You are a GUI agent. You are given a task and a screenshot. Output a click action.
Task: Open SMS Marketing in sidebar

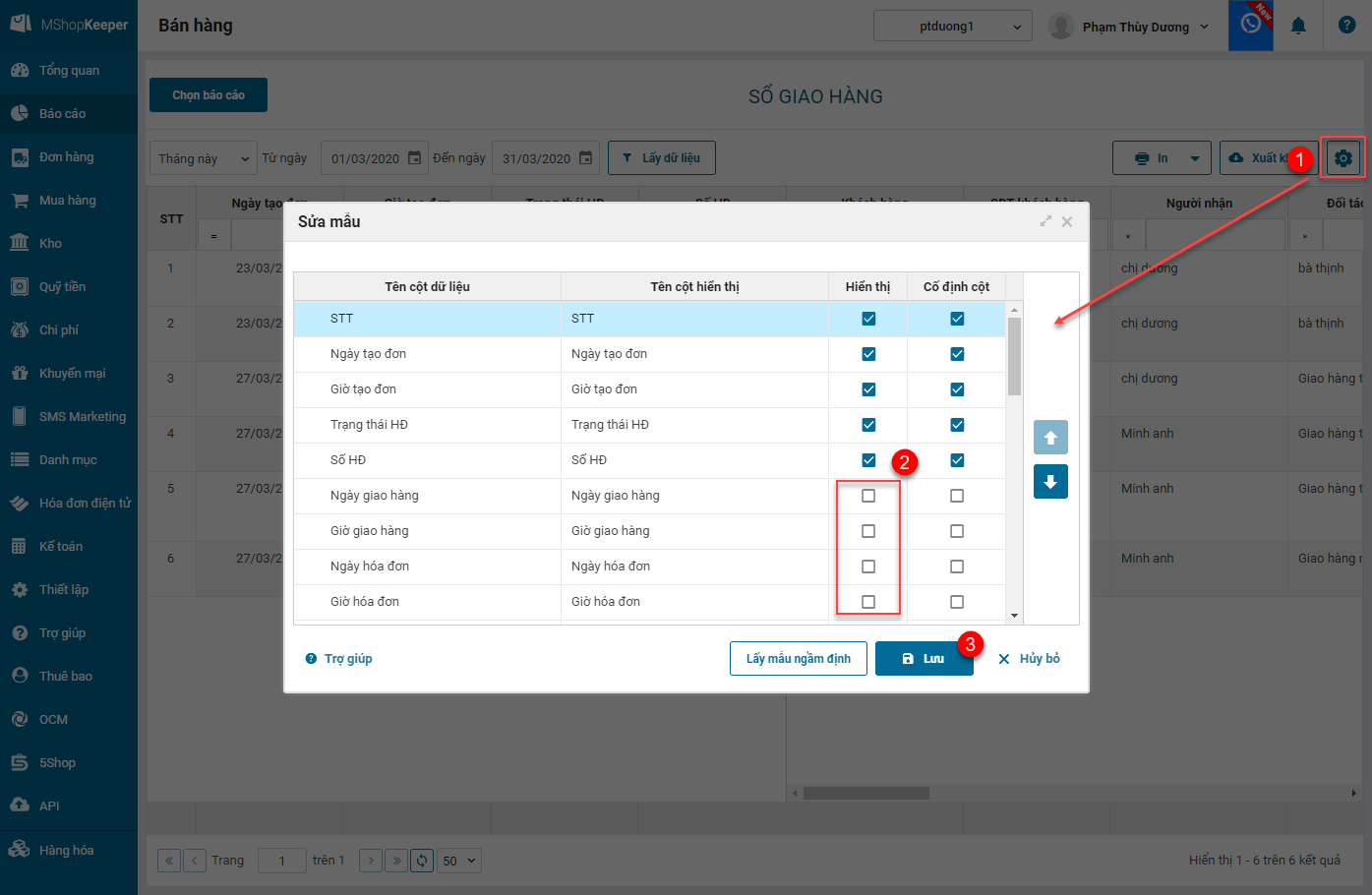69,417
